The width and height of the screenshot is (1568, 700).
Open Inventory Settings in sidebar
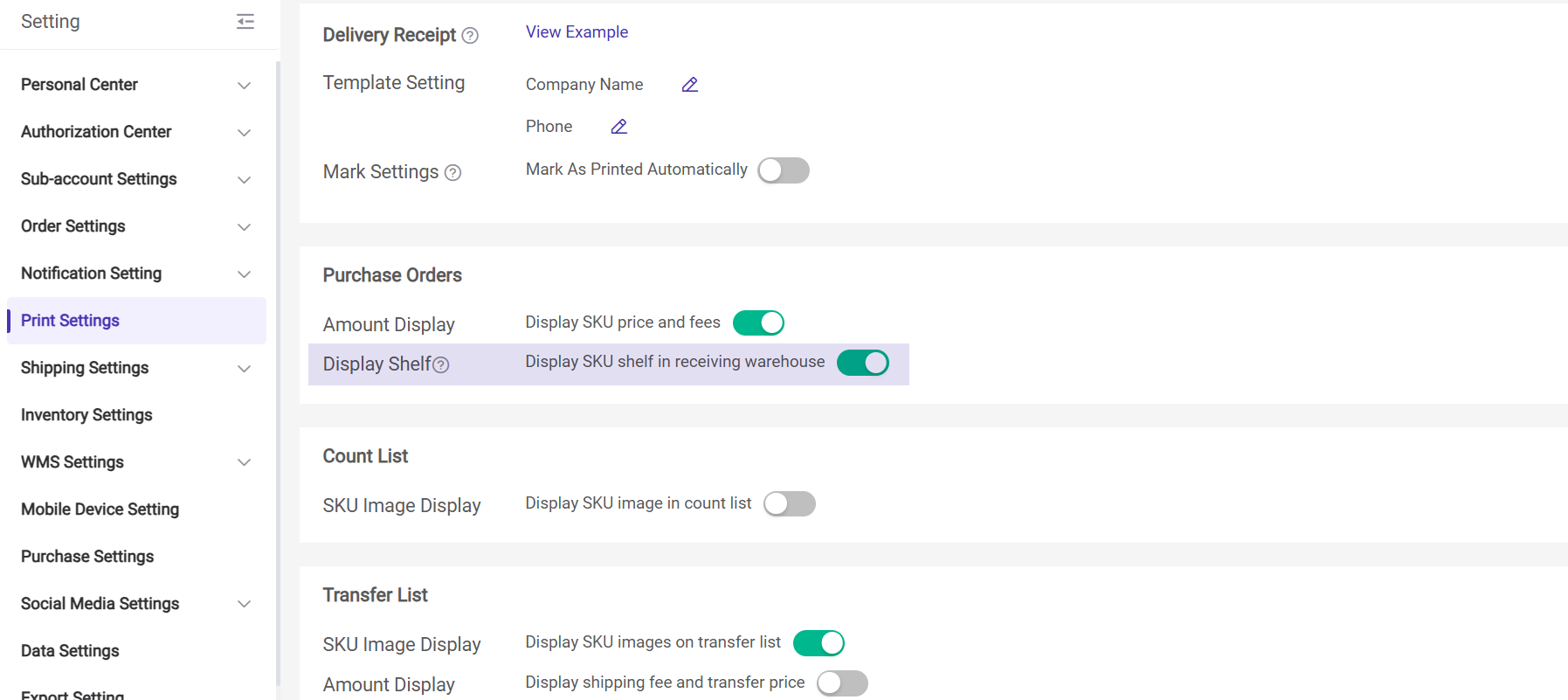coord(86,415)
